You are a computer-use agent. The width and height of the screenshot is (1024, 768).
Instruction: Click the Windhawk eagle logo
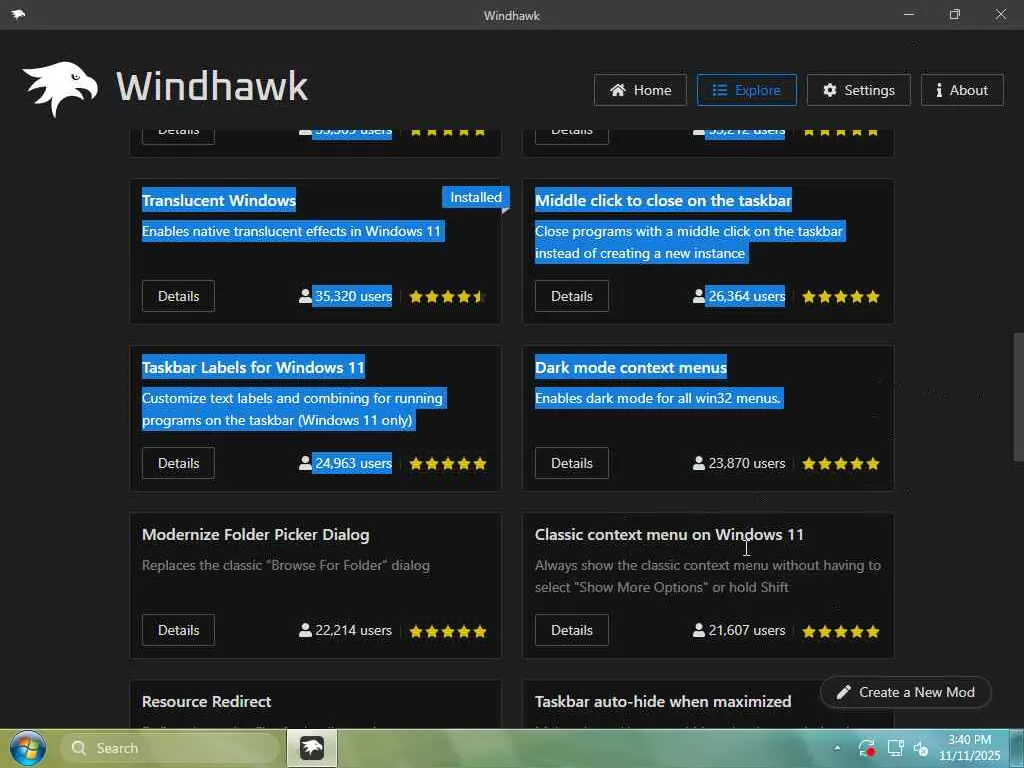point(60,88)
